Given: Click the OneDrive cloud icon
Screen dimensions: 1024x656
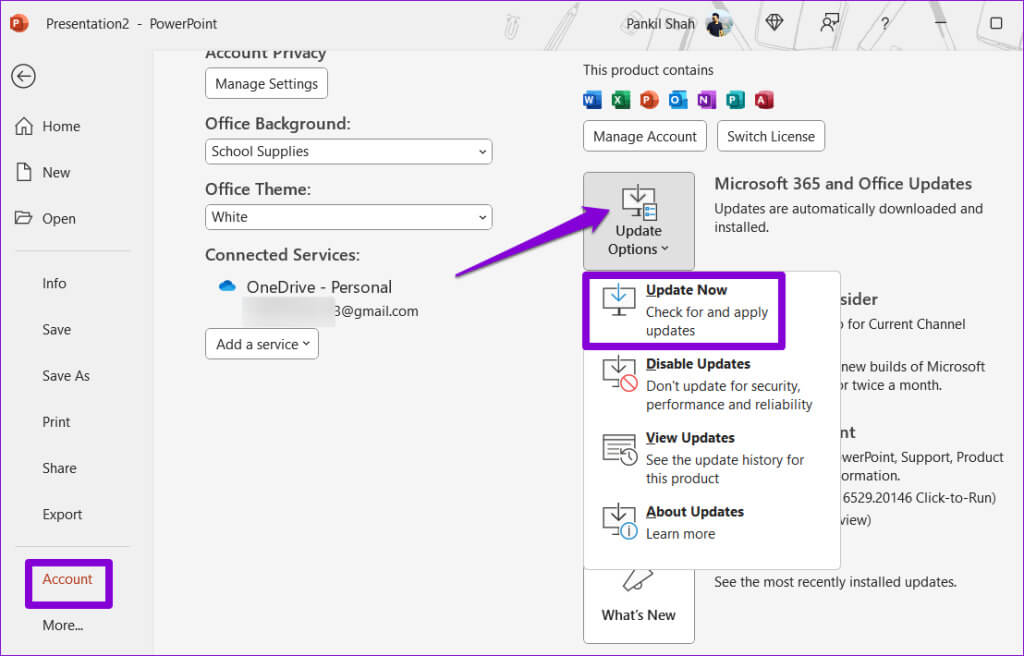Looking at the screenshot, I should click(227, 286).
